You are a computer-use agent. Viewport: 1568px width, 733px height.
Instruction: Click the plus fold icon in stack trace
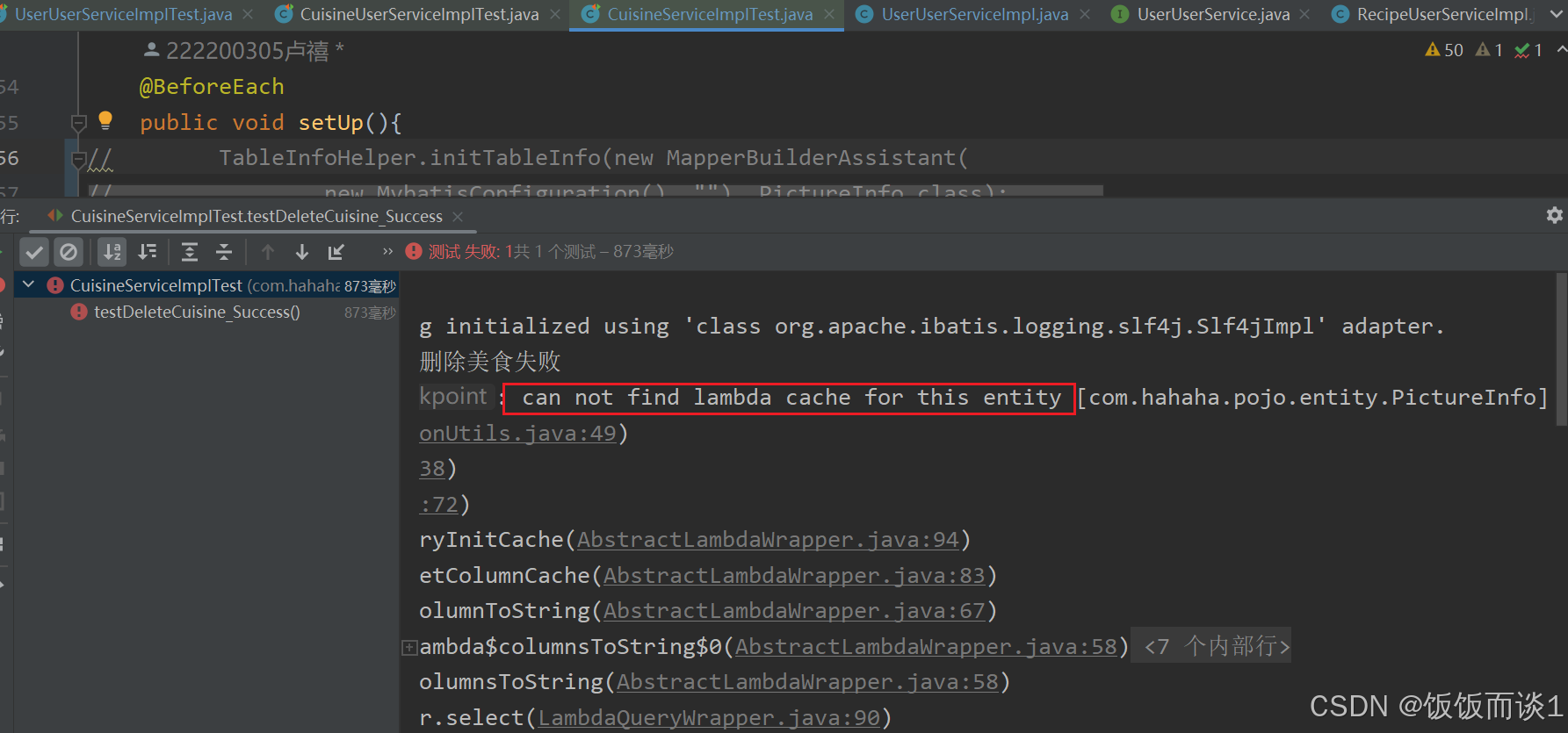[408, 648]
